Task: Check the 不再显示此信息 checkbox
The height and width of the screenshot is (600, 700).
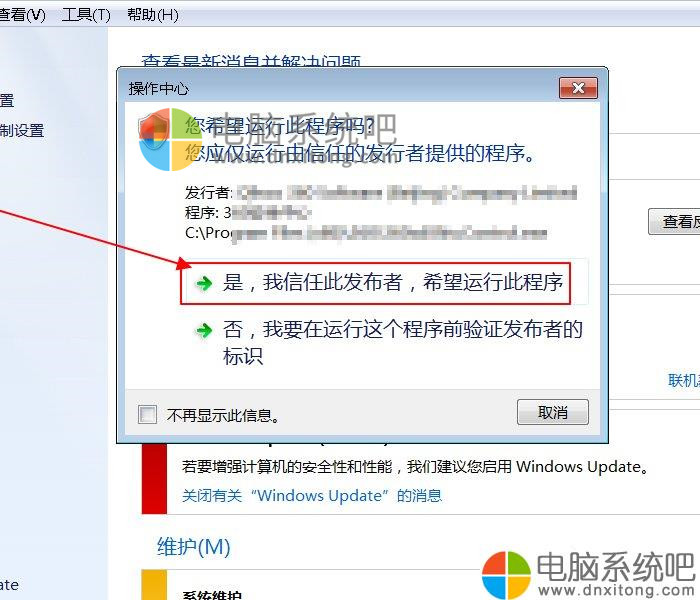Action: [x=147, y=414]
